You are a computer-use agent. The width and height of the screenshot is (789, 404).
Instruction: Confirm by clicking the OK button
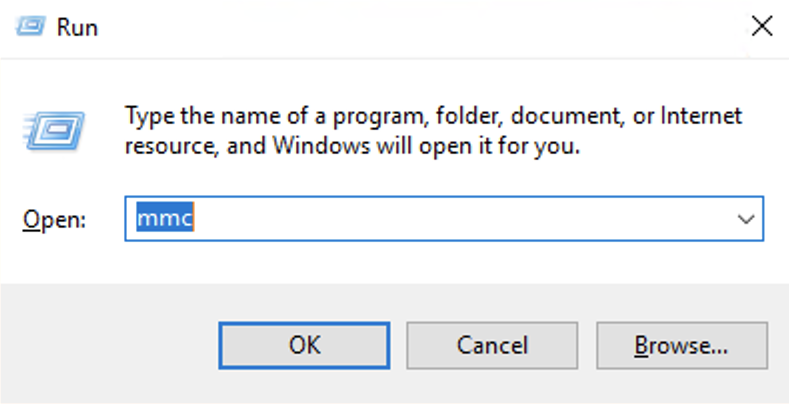click(x=304, y=345)
